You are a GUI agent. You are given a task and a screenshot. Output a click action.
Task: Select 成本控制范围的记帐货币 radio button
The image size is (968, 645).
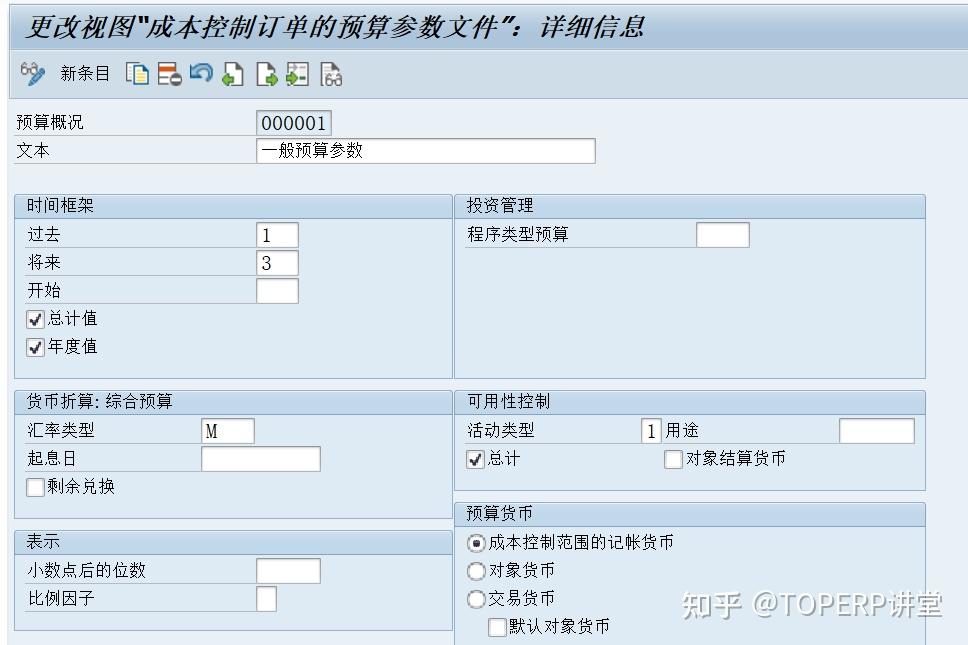click(x=476, y=543)
